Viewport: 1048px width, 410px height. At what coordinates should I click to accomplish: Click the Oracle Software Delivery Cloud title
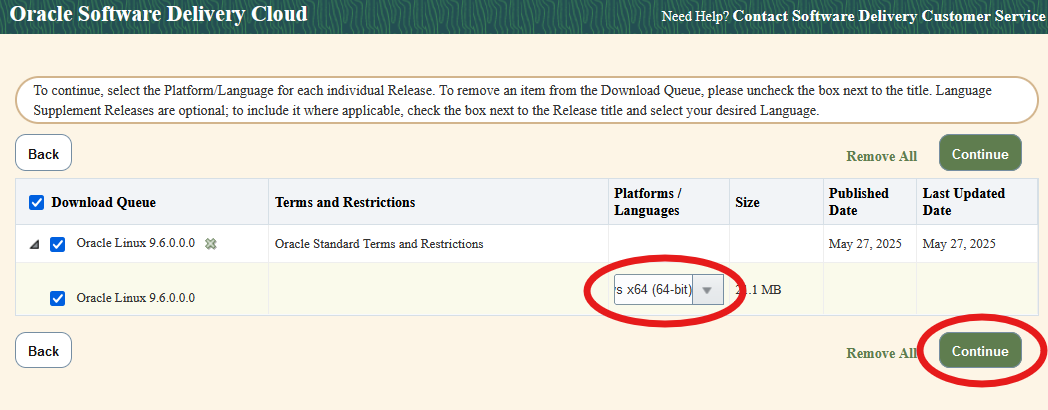(x=159, y=13)
